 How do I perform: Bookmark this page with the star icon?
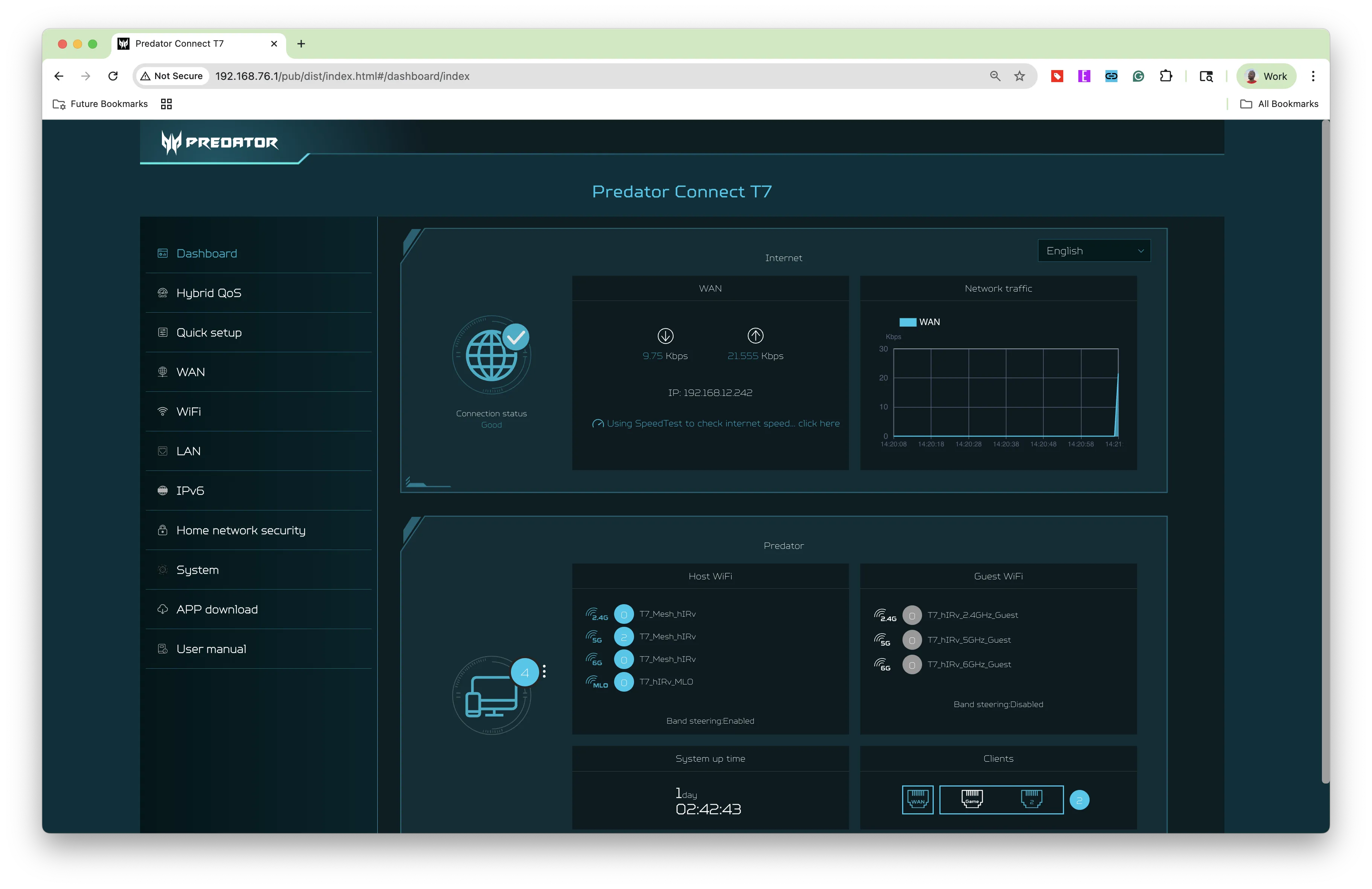coord(1019,76)
